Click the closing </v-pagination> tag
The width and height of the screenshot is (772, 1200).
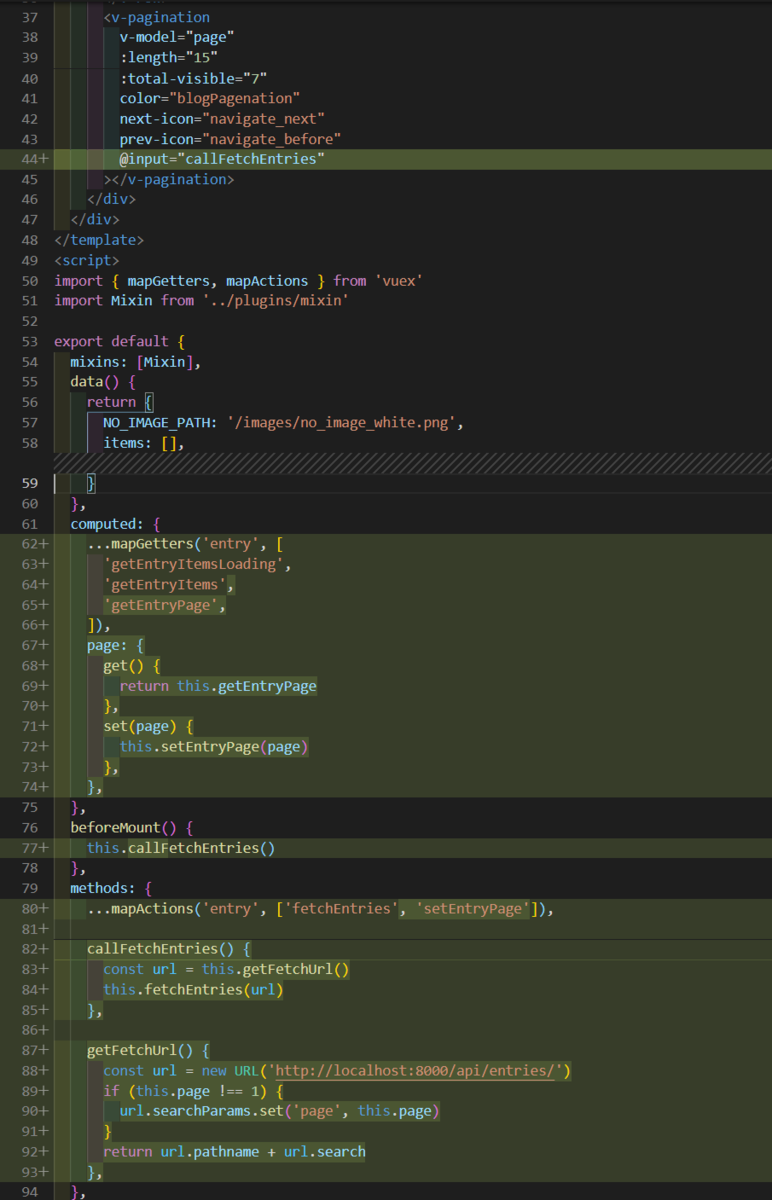169,180
